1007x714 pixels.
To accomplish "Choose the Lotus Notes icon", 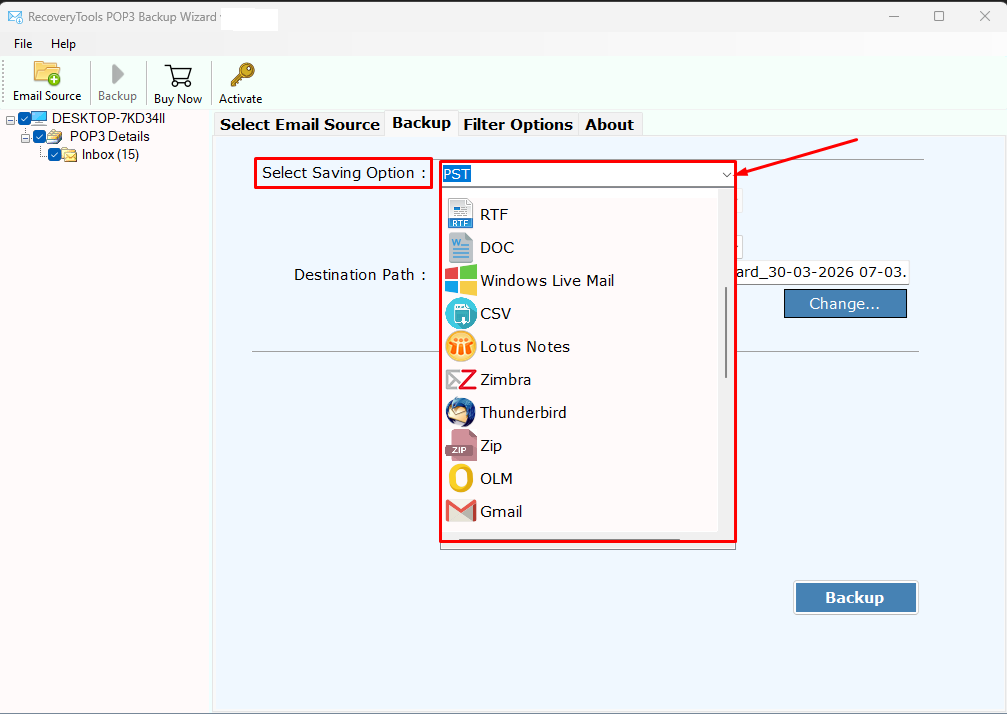I will [460, 346].
